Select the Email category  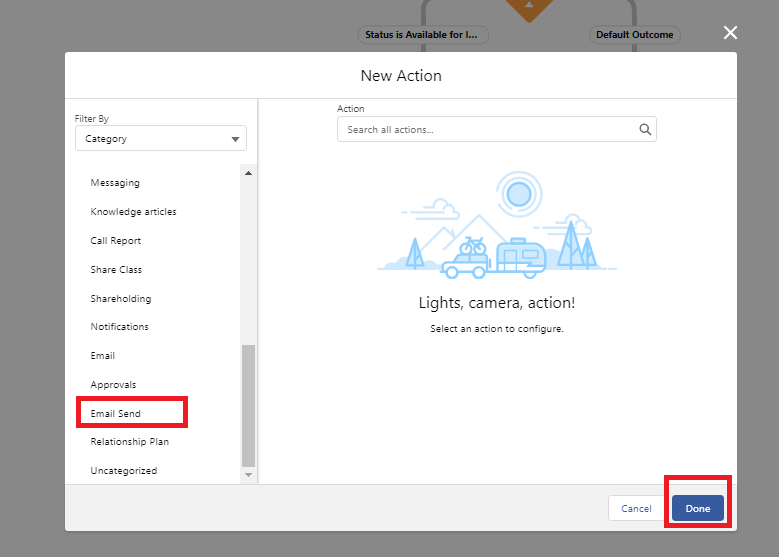[x=103, y=356]
